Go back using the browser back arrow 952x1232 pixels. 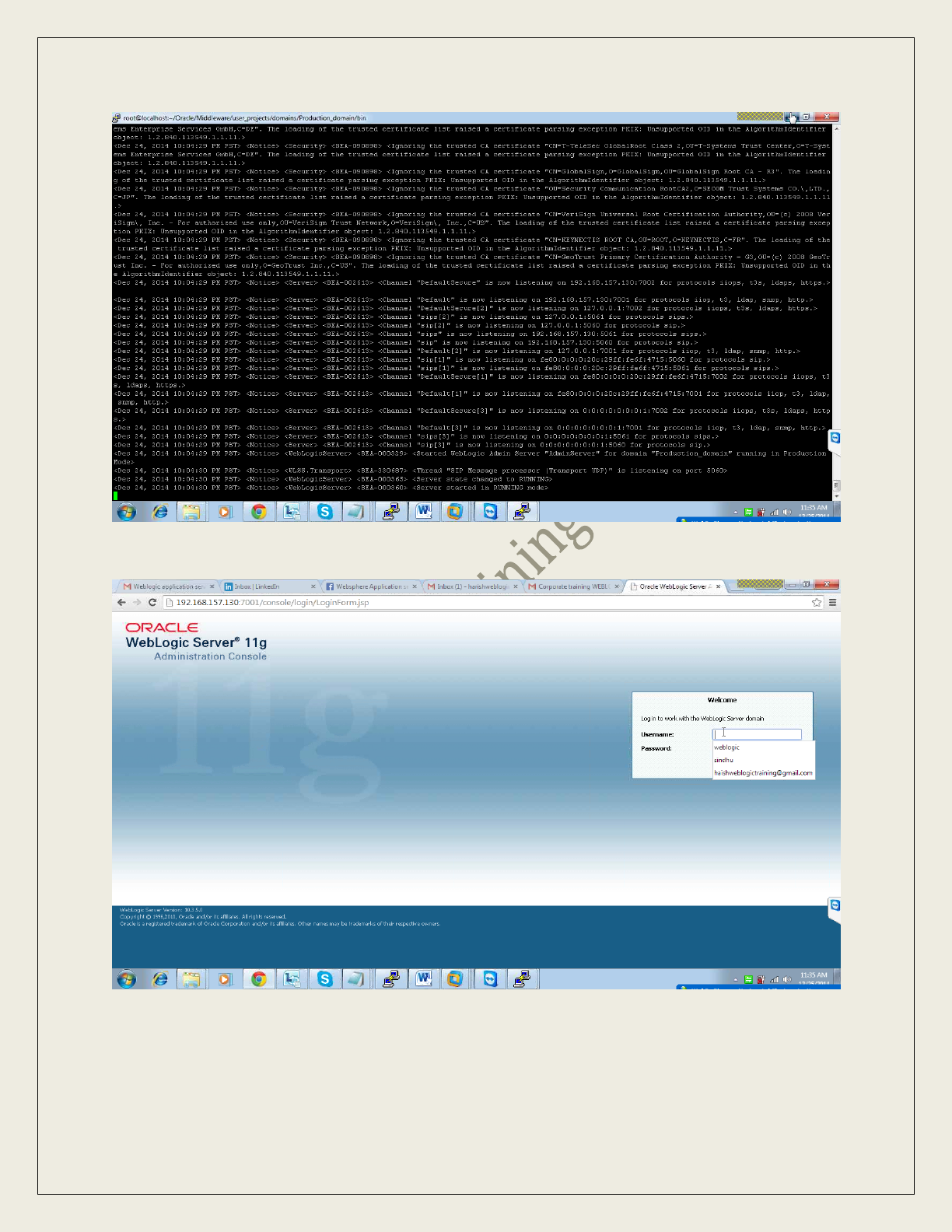(x=121, y=602)
